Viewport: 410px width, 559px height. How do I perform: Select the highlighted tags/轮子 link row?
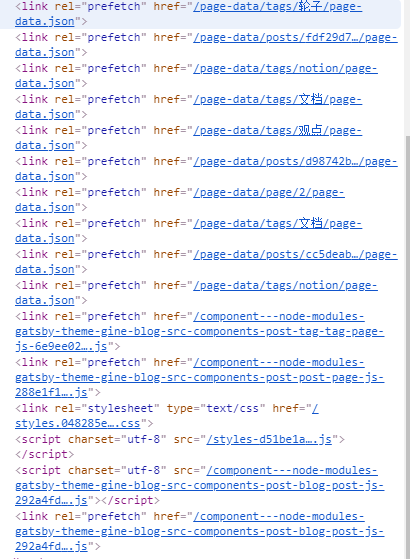click(x=200, y=14)
